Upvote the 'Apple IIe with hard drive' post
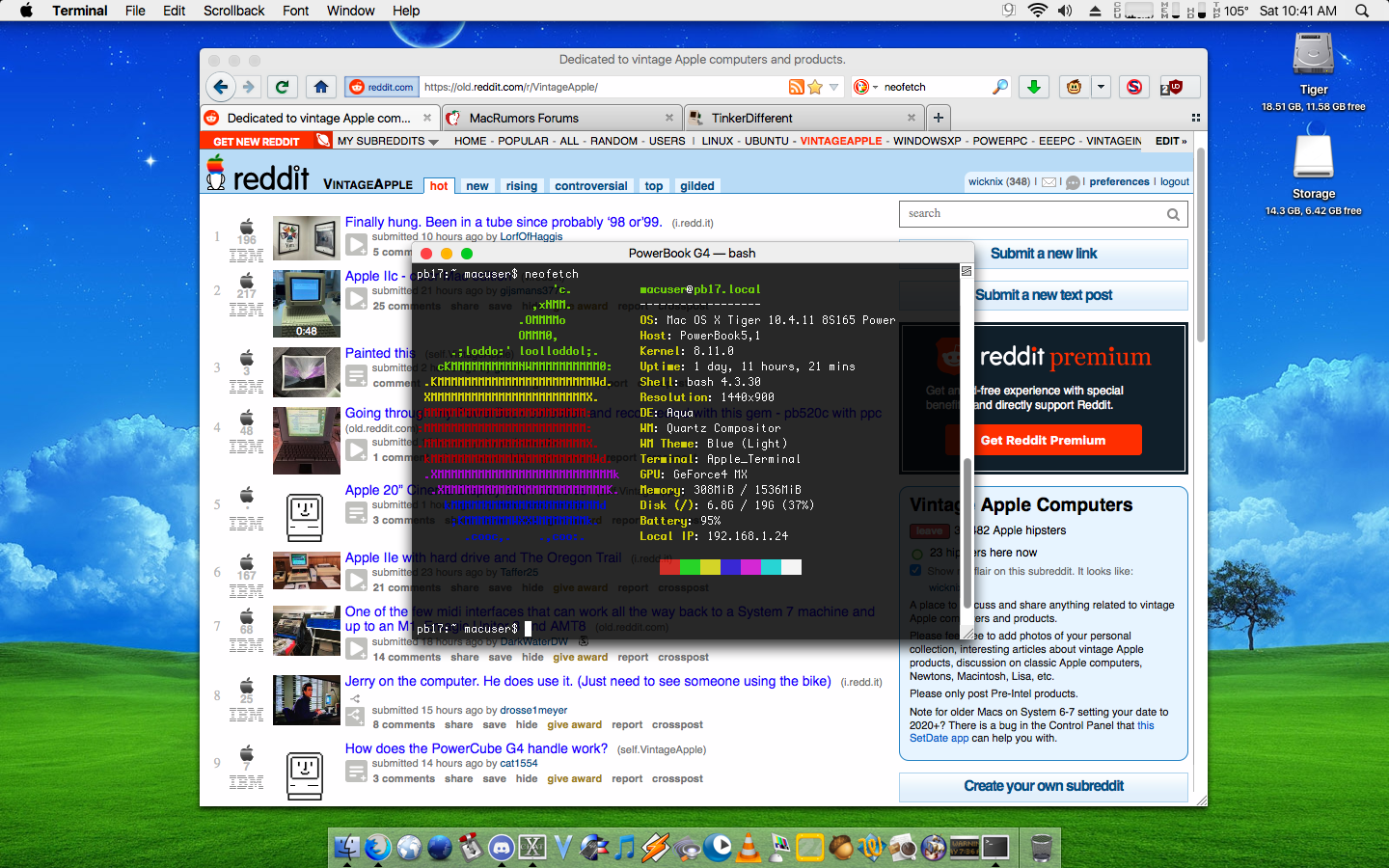This screenshot has width=1389, height=868. pos(247,561)
